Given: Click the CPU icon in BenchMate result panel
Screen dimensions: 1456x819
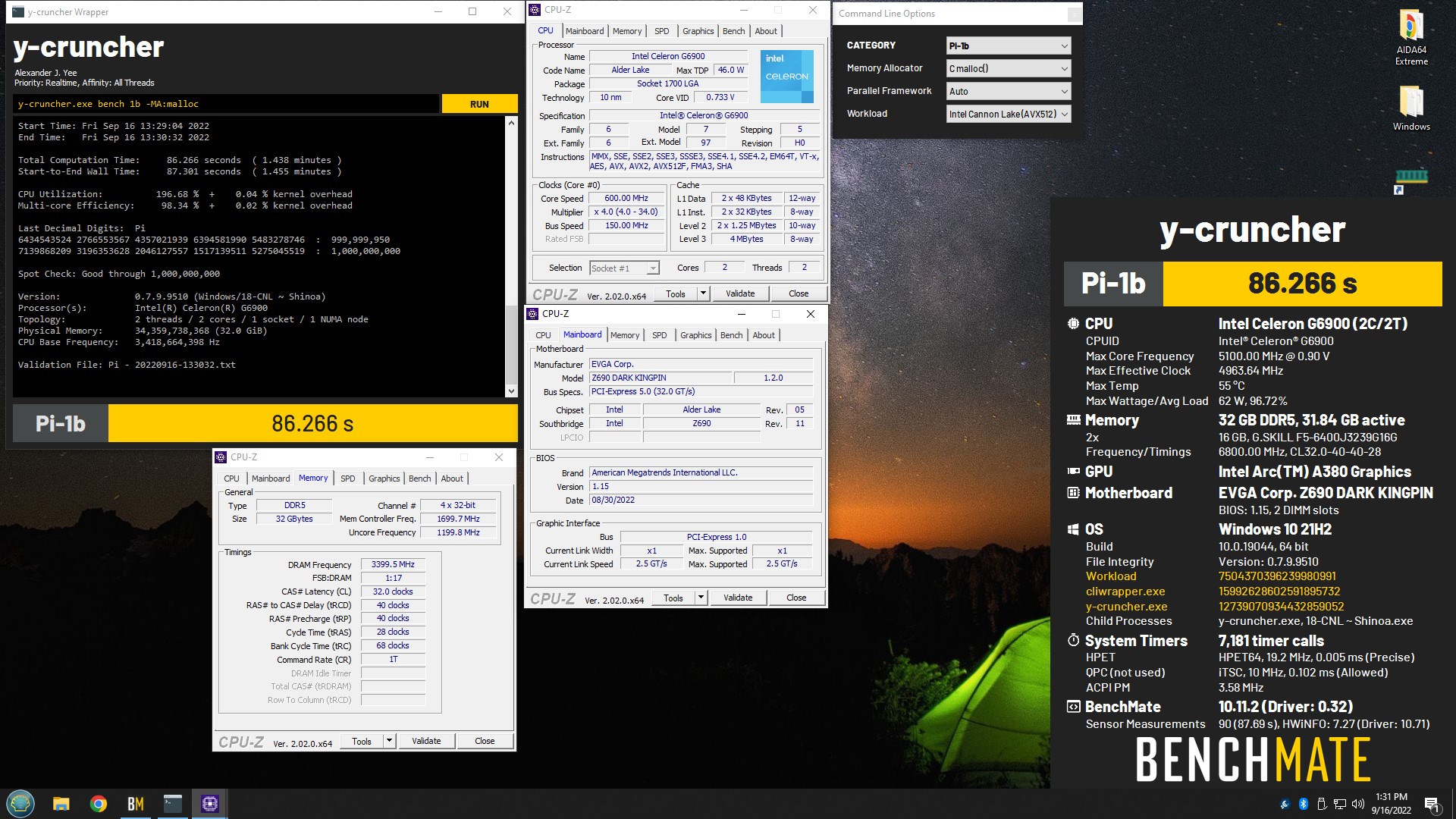Looking at the screenshot, I should pos(1073,324).
